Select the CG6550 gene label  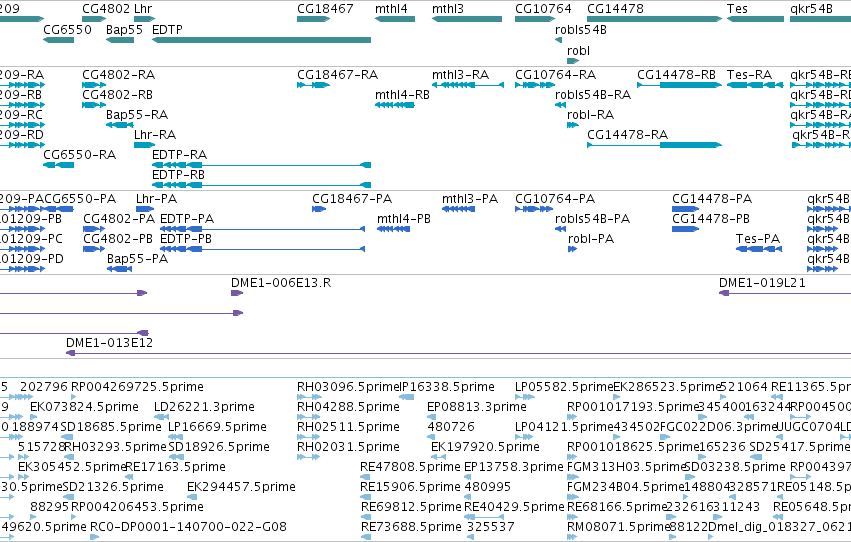click(67, 30)
